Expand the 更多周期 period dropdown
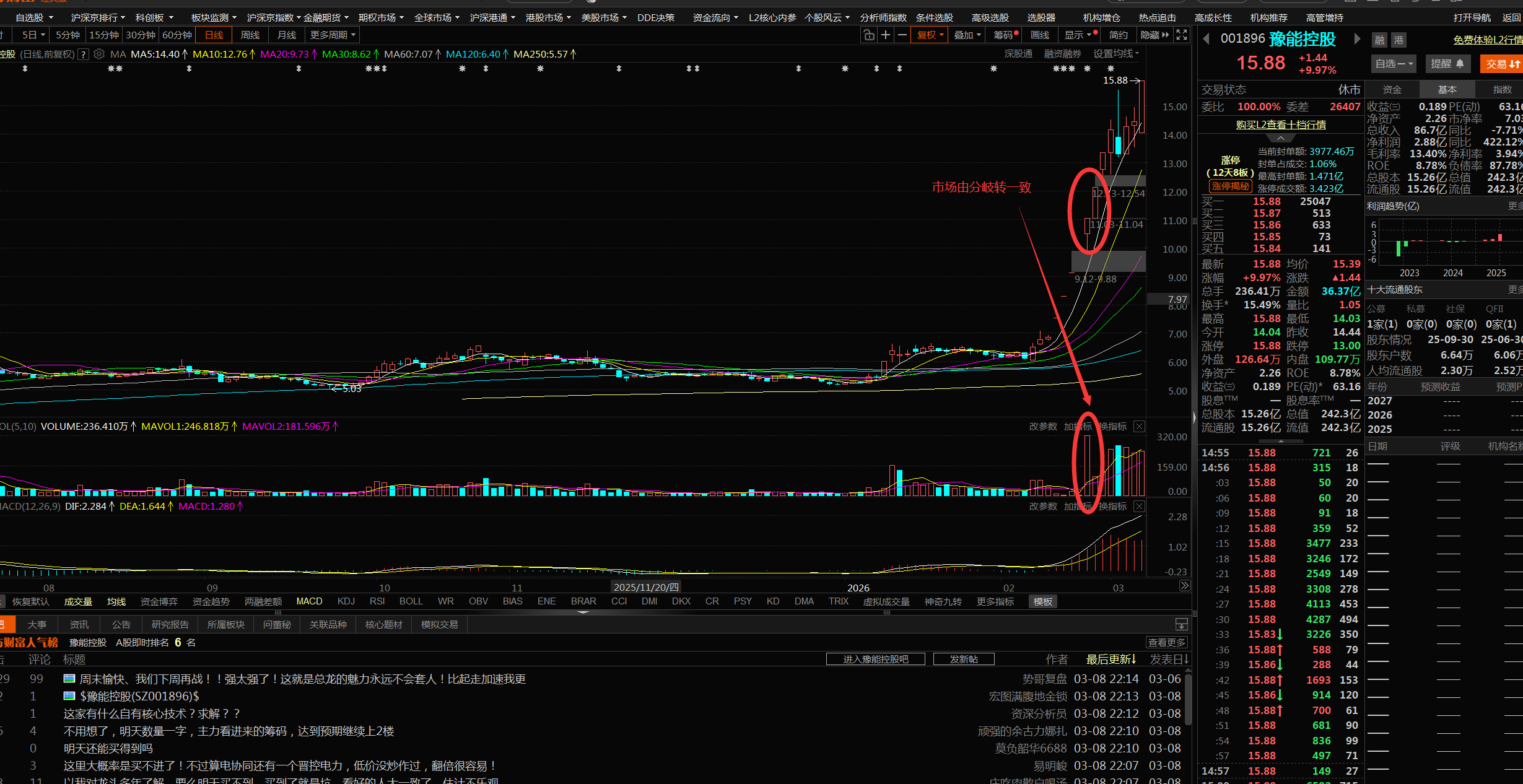This screenshot has height=784, width=1523. coord(333,35)
